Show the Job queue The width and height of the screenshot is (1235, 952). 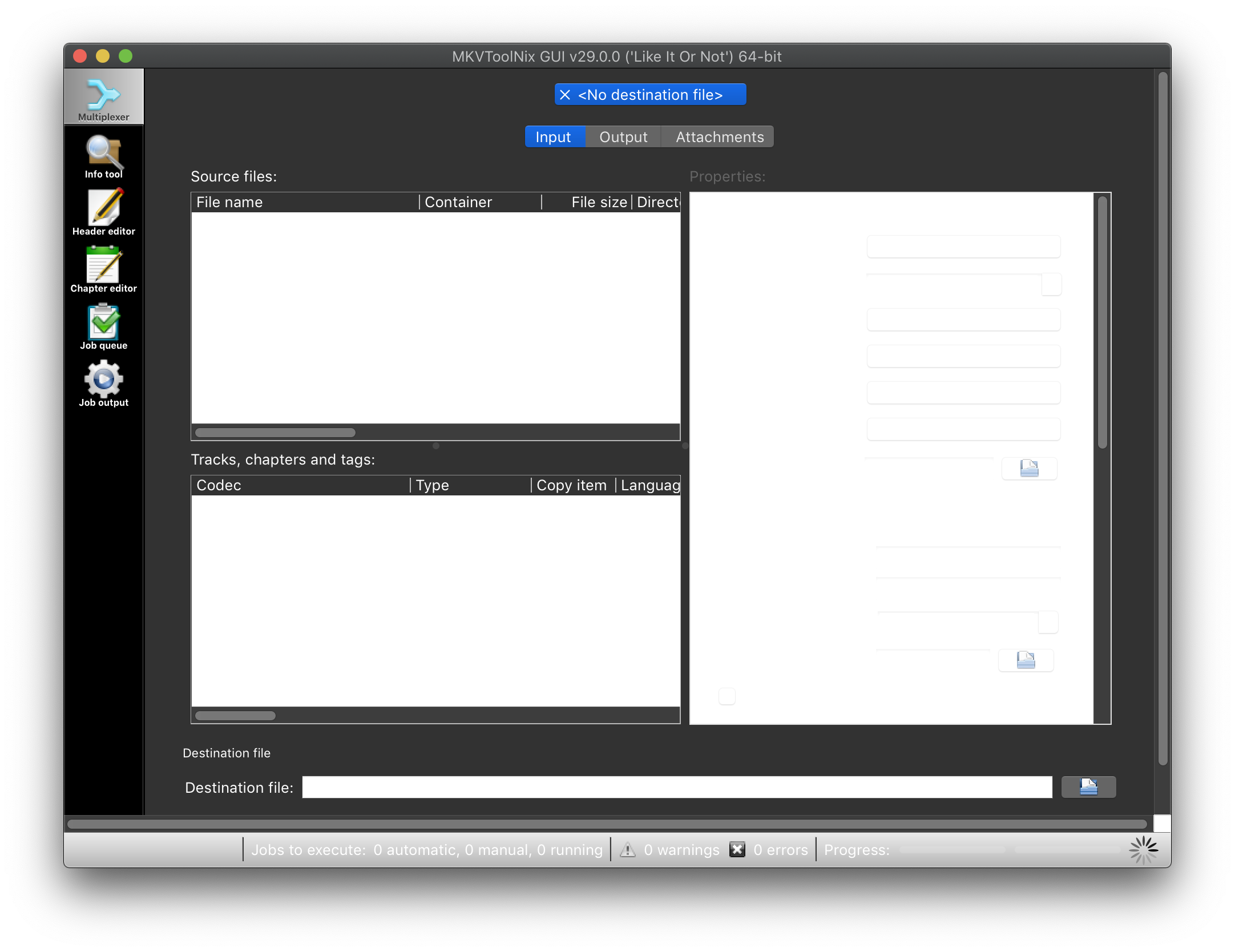coord(103,326)
